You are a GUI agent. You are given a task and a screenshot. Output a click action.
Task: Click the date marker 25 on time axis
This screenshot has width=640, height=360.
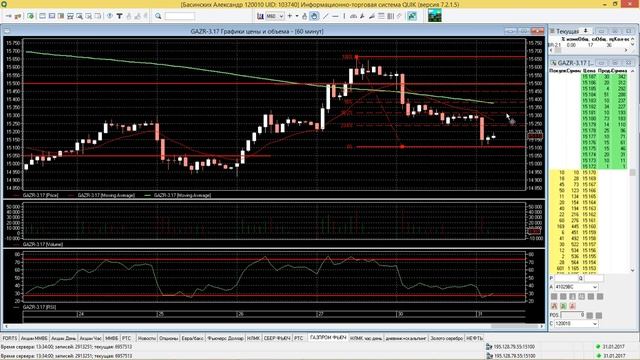(x=160, y=314)
